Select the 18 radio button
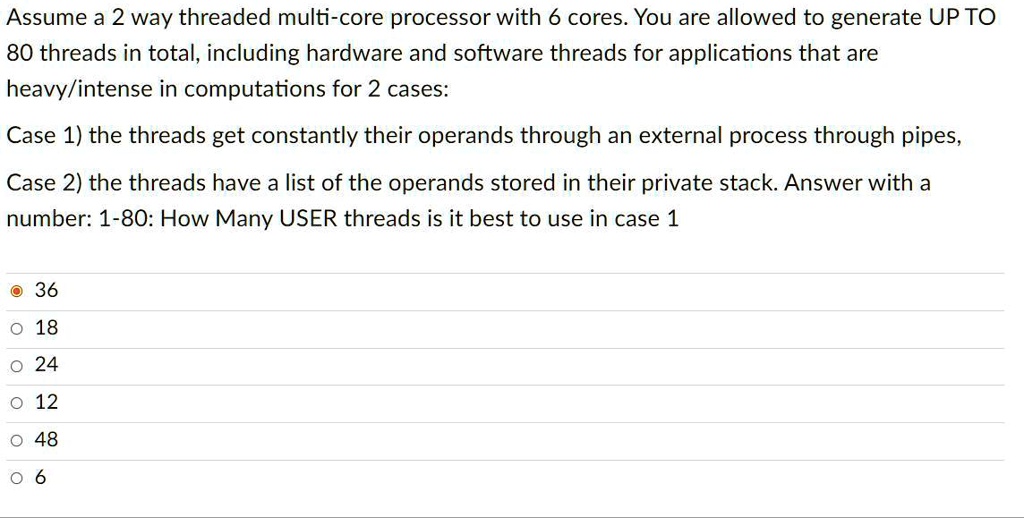The height and width of the screenshot is (522, 1024). (x=16, y=329)
